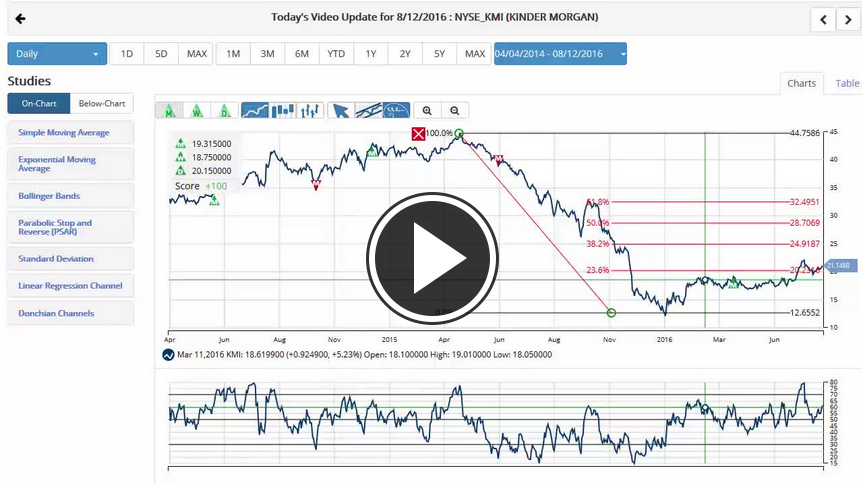
Task: Switch to the On-Chart studies tab
Action: click(39, 103)
